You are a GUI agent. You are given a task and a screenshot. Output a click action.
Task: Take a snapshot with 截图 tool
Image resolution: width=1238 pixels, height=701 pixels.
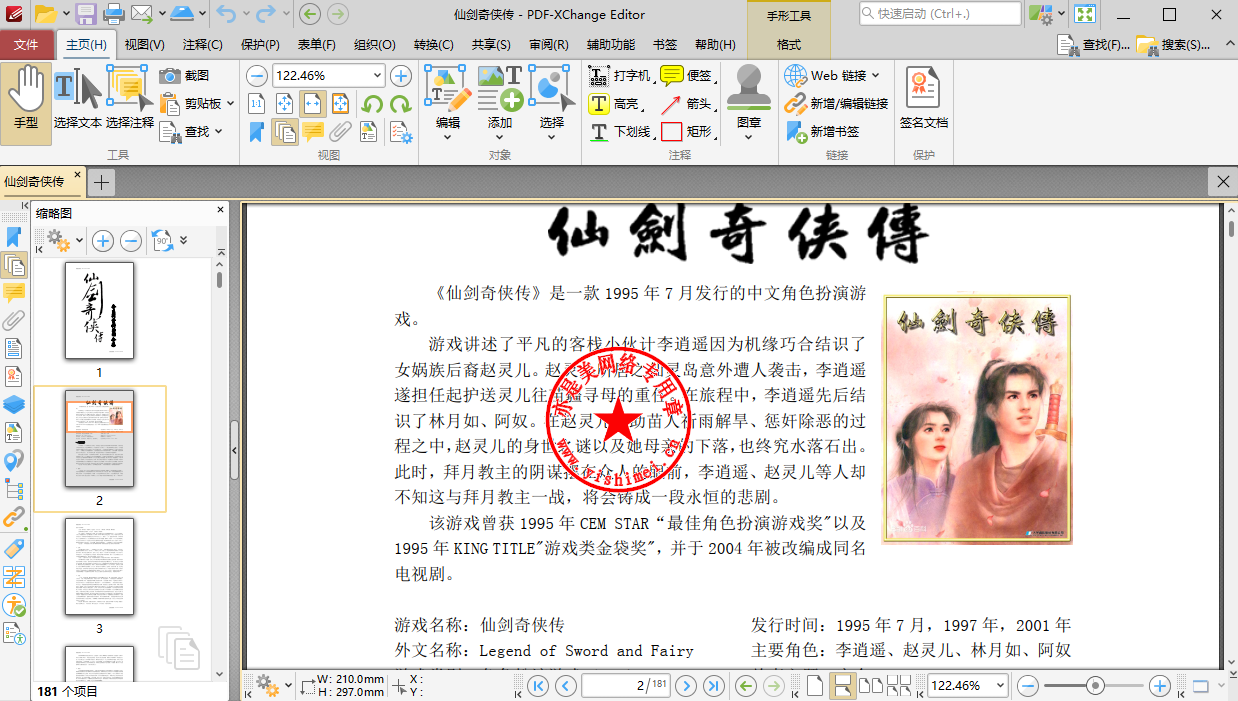point(185,76)
